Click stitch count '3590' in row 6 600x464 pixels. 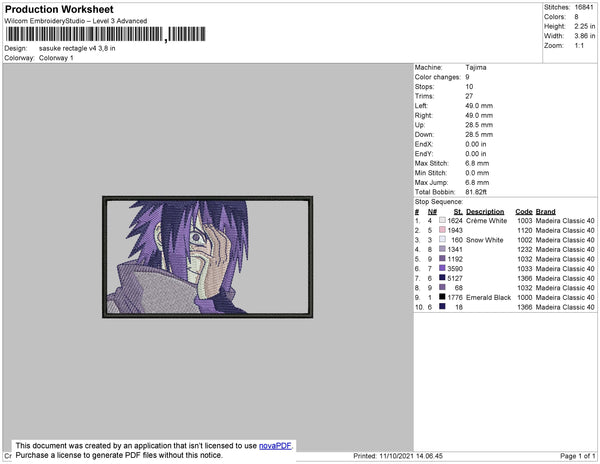click(455, 269)
